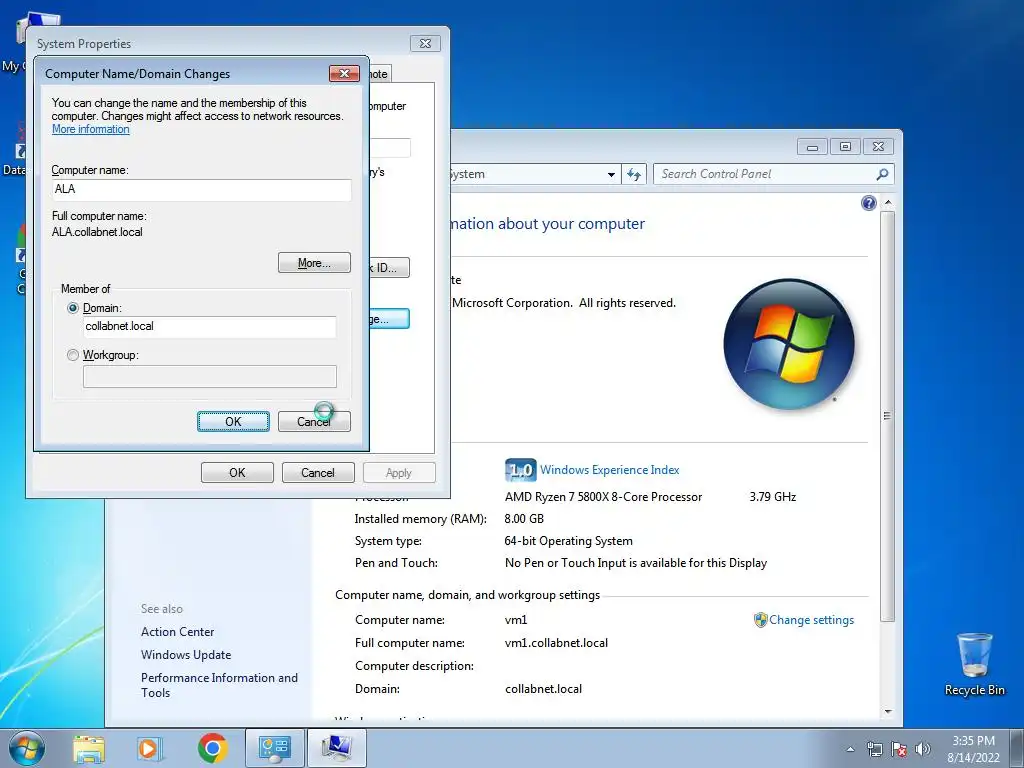
Task: Click the Windows logo in System window
Action: [789, 344]
